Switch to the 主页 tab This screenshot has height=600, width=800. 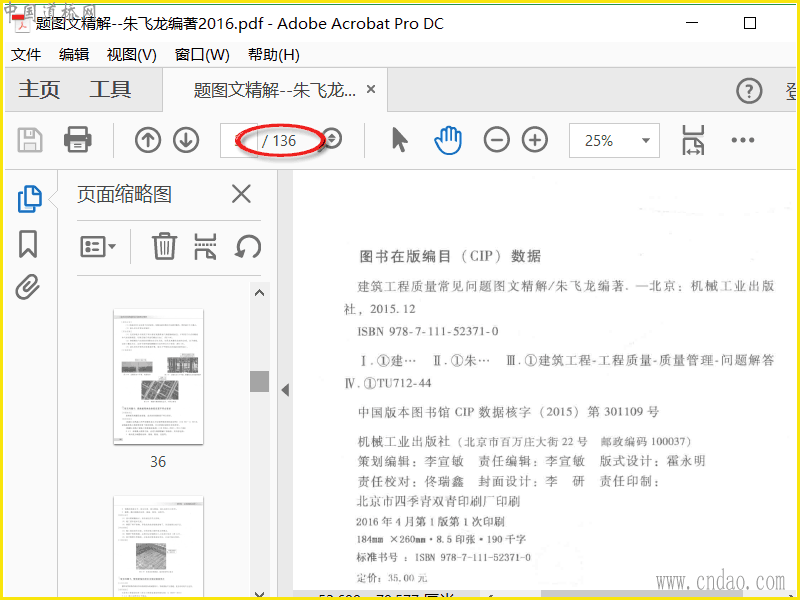39,90
